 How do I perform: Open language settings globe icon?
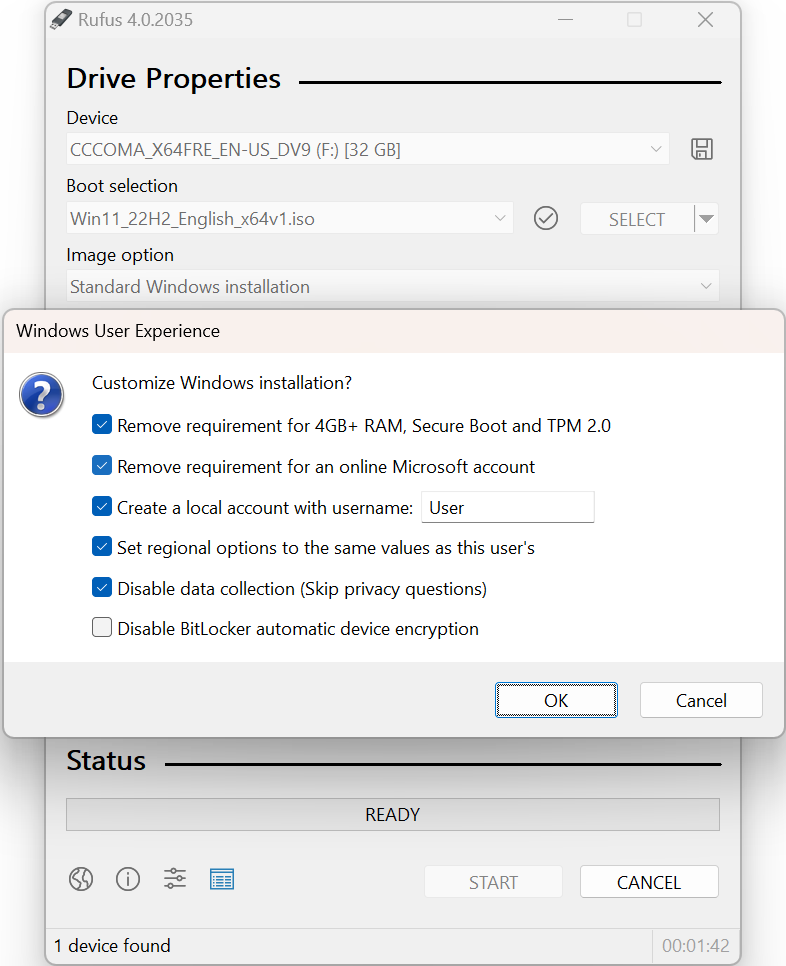point(81,879)
